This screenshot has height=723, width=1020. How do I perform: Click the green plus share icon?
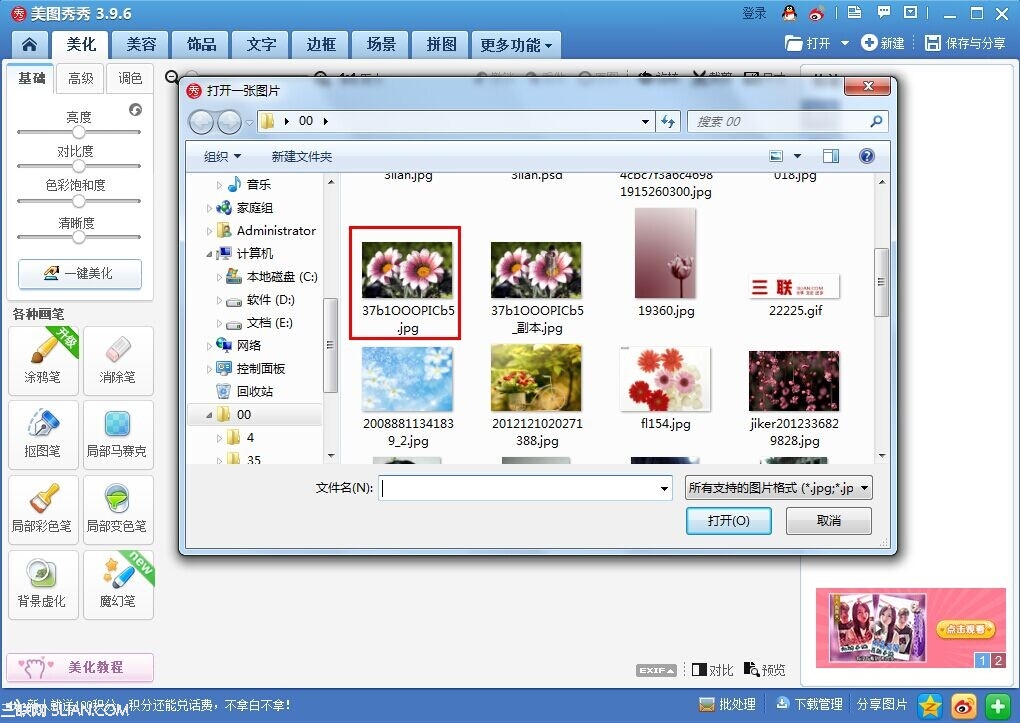tap(998, 705)
